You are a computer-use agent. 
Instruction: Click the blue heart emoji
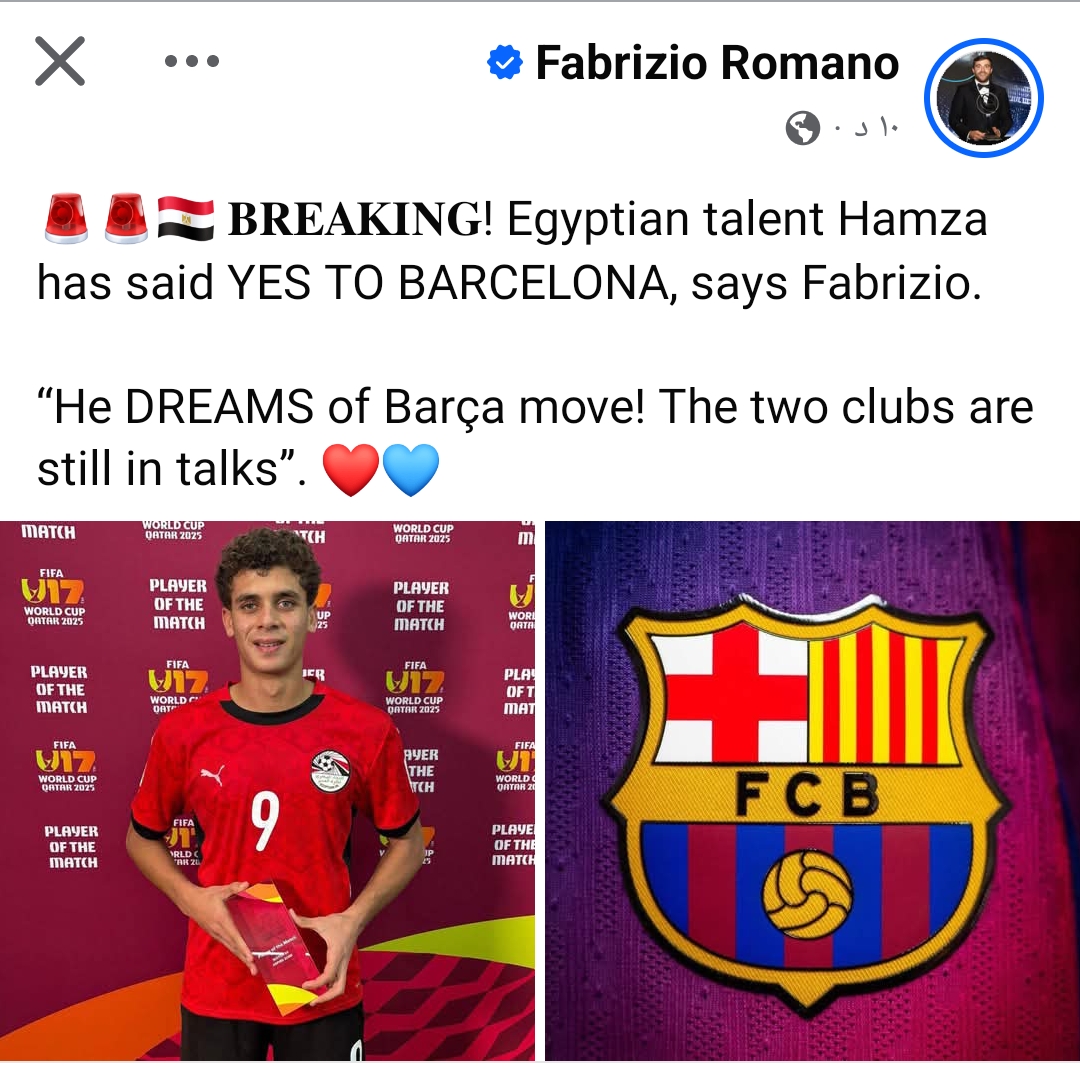(x=411, y=470)
